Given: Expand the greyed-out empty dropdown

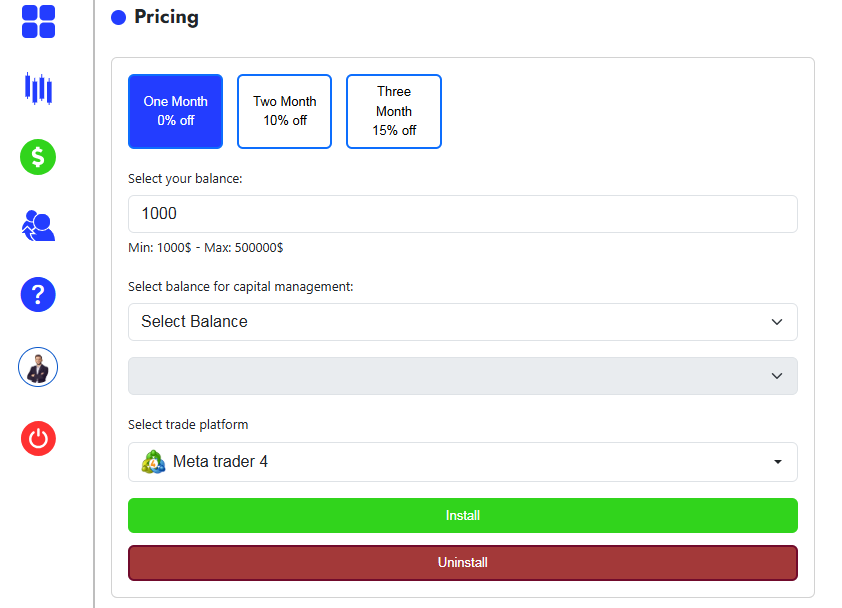Looking at the screenshot, I should coord(462,376).
